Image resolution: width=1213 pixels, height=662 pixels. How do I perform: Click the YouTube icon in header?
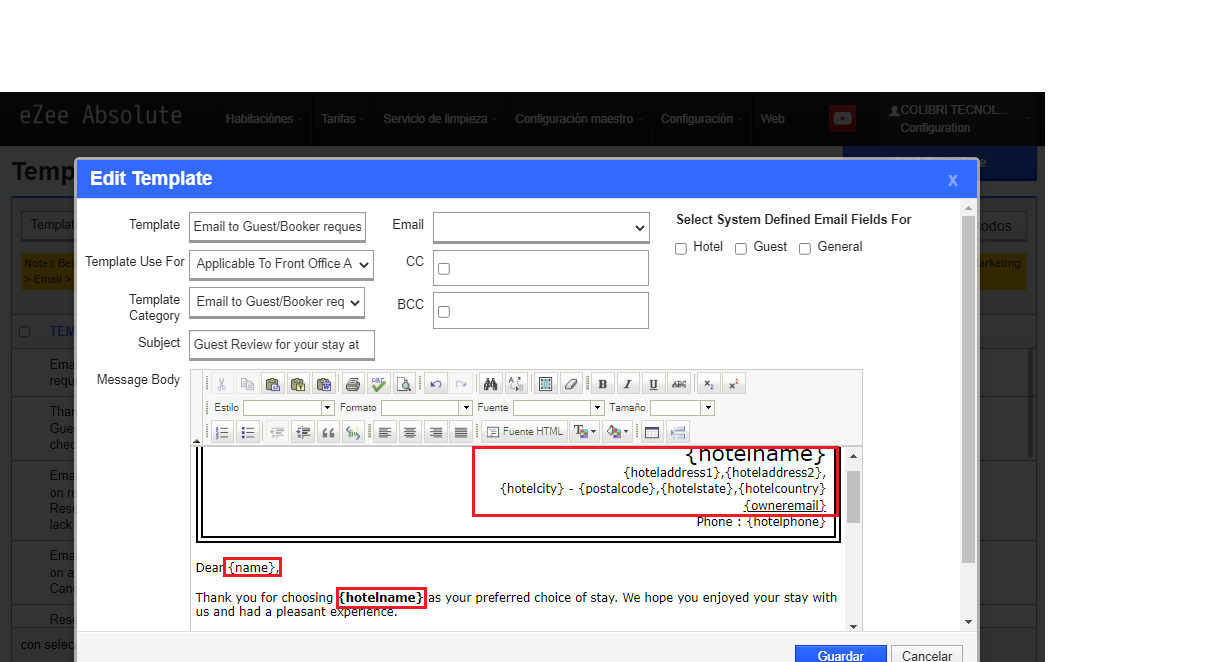(x=843, y=119)
